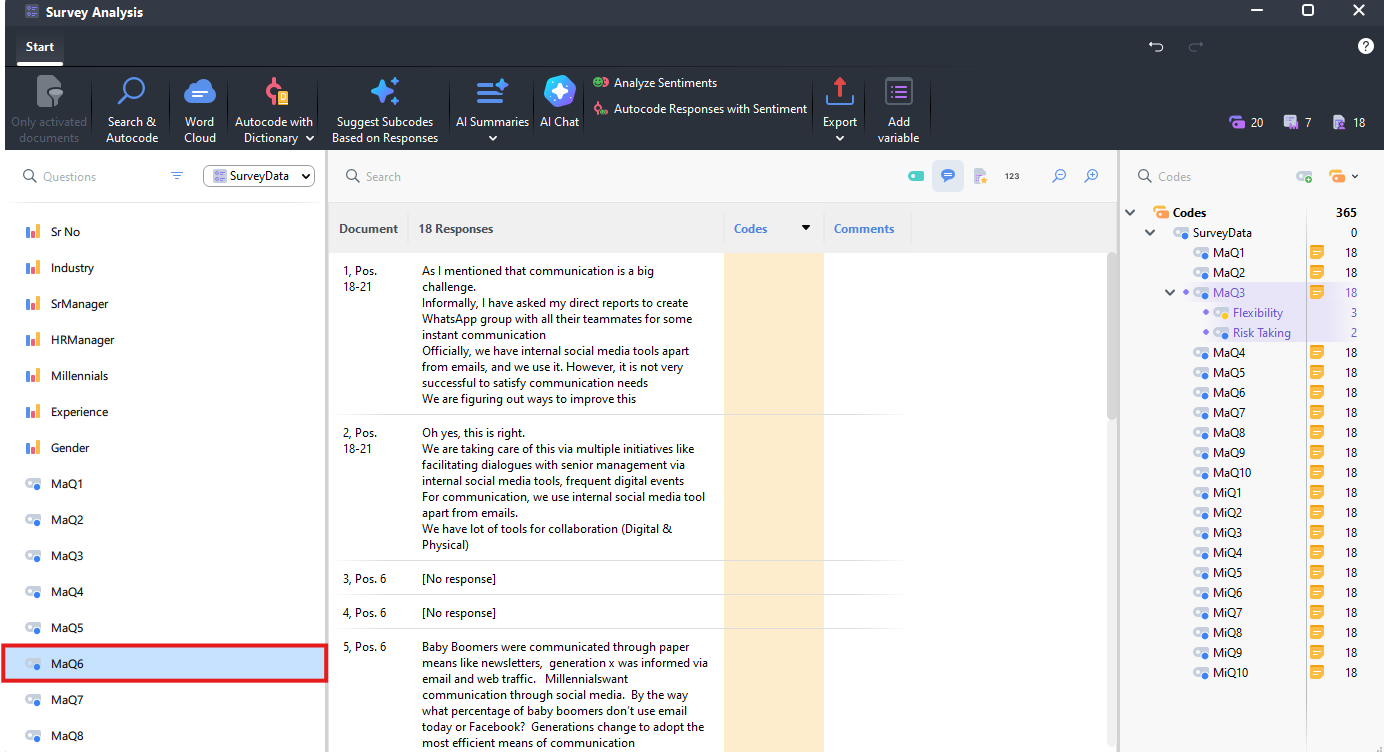Select the MiQ1 code in tree
Viewport: 1384px width, 752px height.
click(1227, 493)
